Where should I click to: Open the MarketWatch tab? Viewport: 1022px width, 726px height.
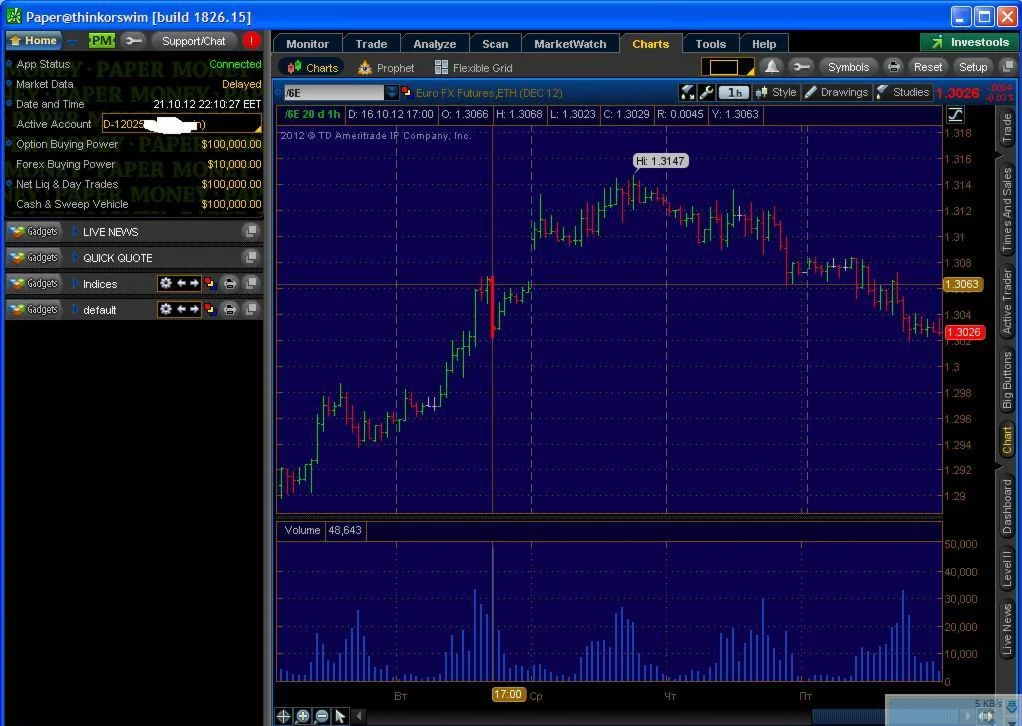click(x=570, y=44)
